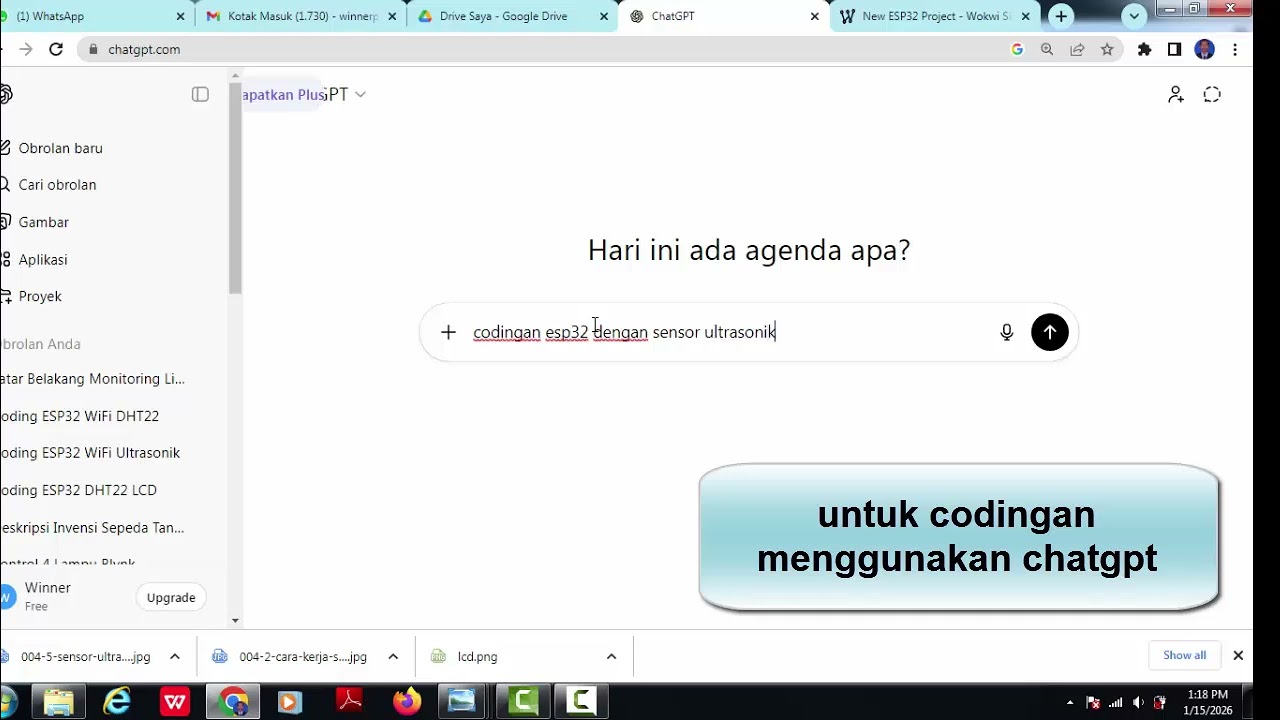
Task: Reload the page in Chrome
Action: coord(56,49)
